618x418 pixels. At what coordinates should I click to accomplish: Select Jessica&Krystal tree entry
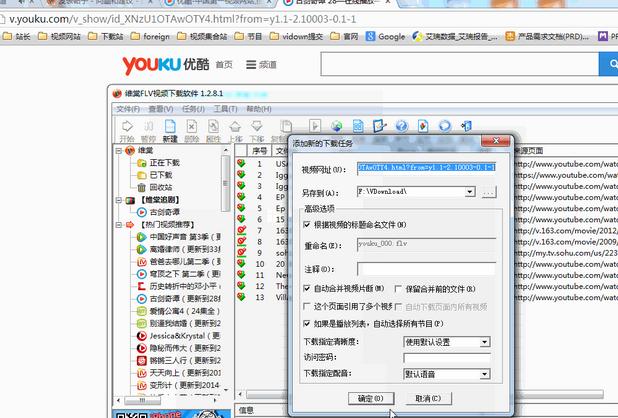[x=185, y=336]
